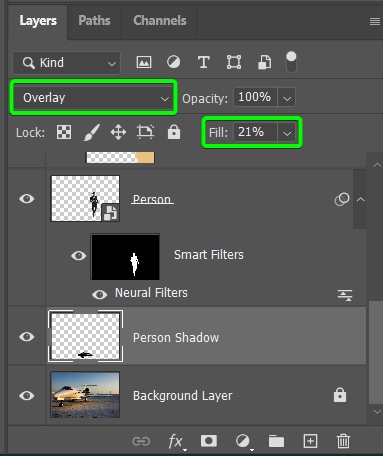Screen dimensions: 383x456
Task: Lock transparent pixels checkerboard icon
Action: (64, 132)
